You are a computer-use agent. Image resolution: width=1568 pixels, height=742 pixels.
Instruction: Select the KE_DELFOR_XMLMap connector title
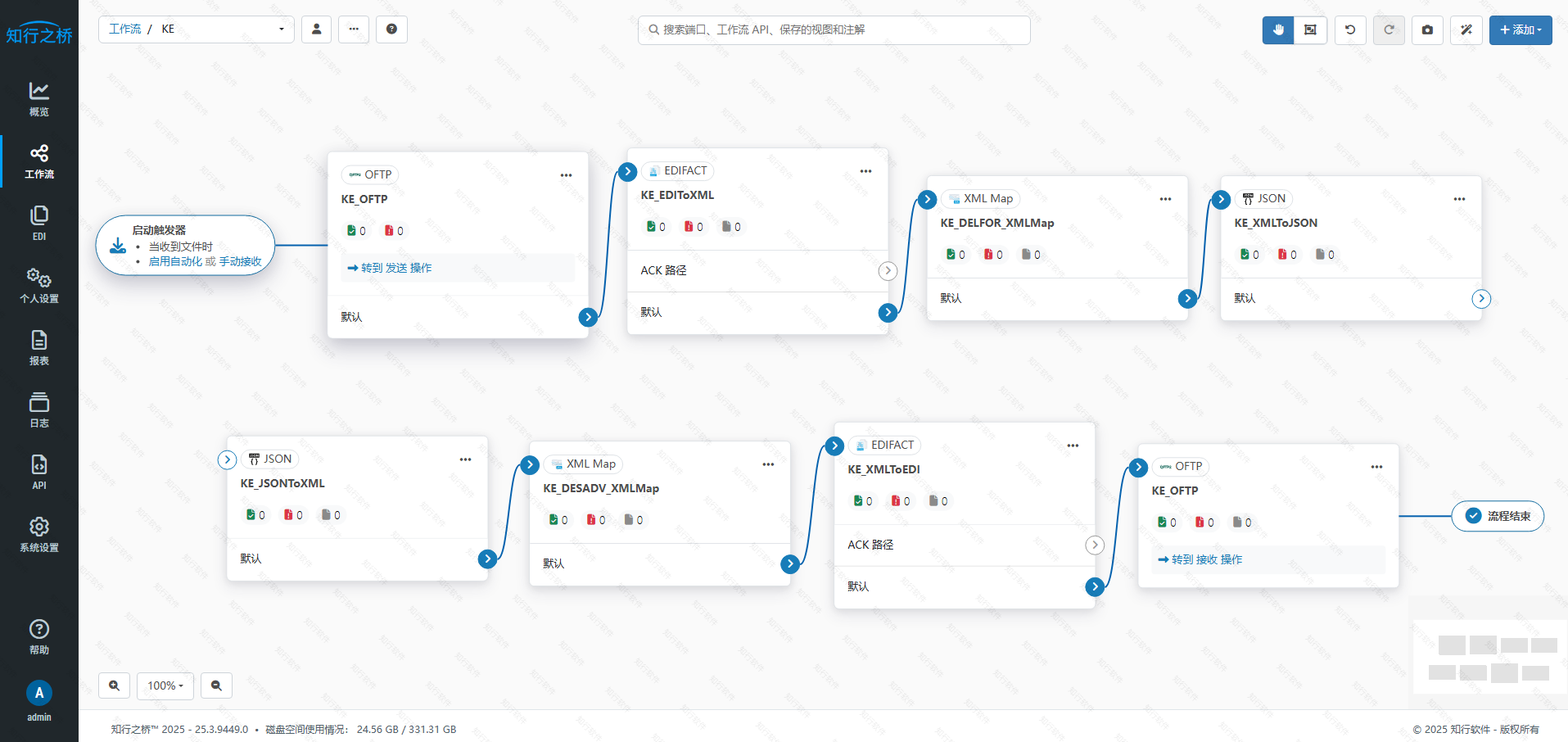tap(996, 223)
